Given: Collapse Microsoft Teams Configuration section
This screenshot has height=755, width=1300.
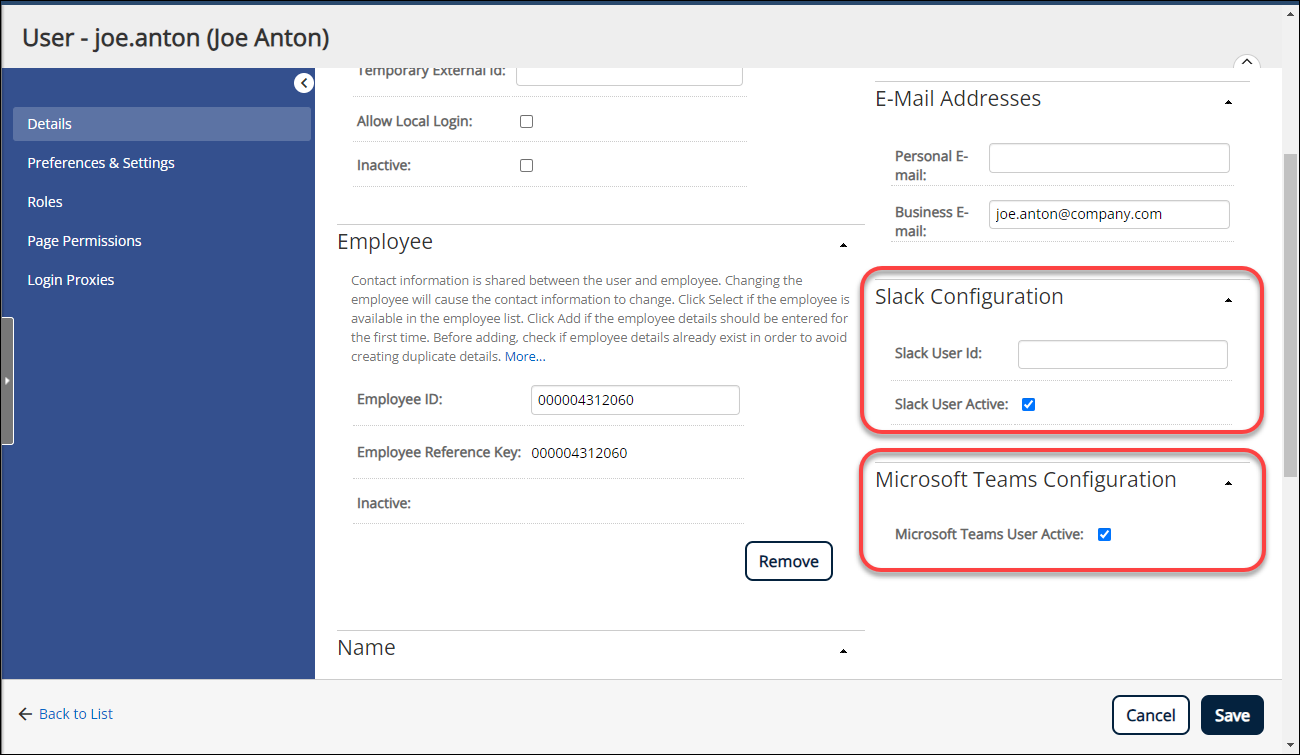Looking at the screenshot, I should pyautogui.click(x=1228, y=483).
